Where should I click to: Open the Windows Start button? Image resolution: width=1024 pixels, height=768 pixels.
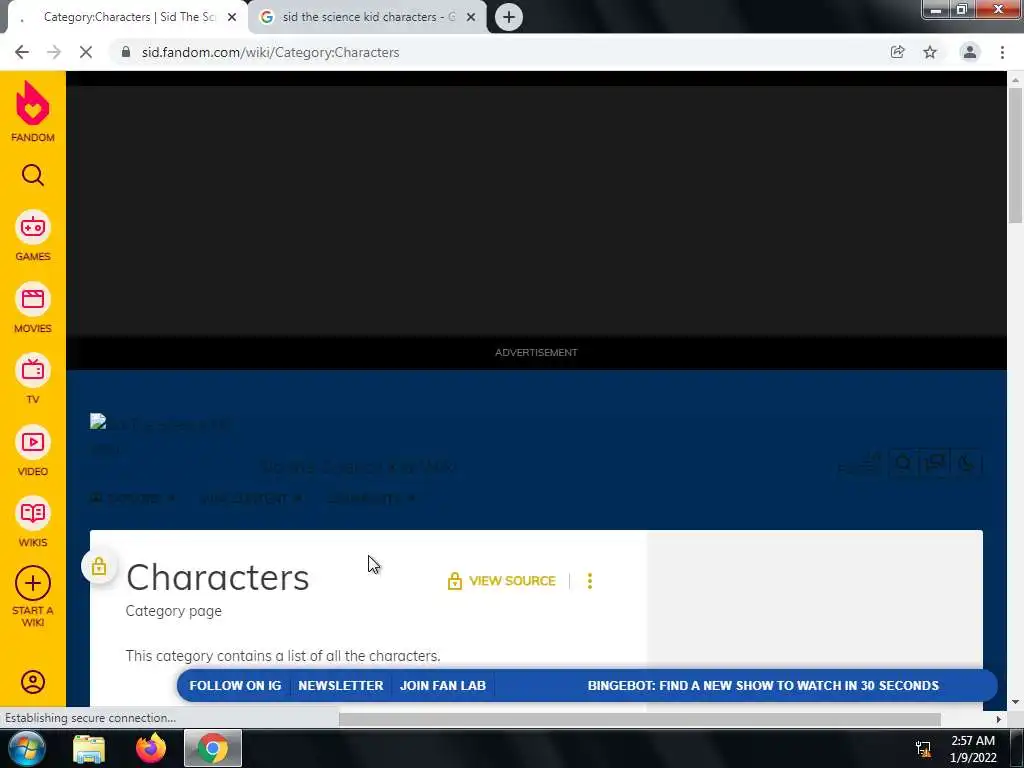click(x=26, y=748)
